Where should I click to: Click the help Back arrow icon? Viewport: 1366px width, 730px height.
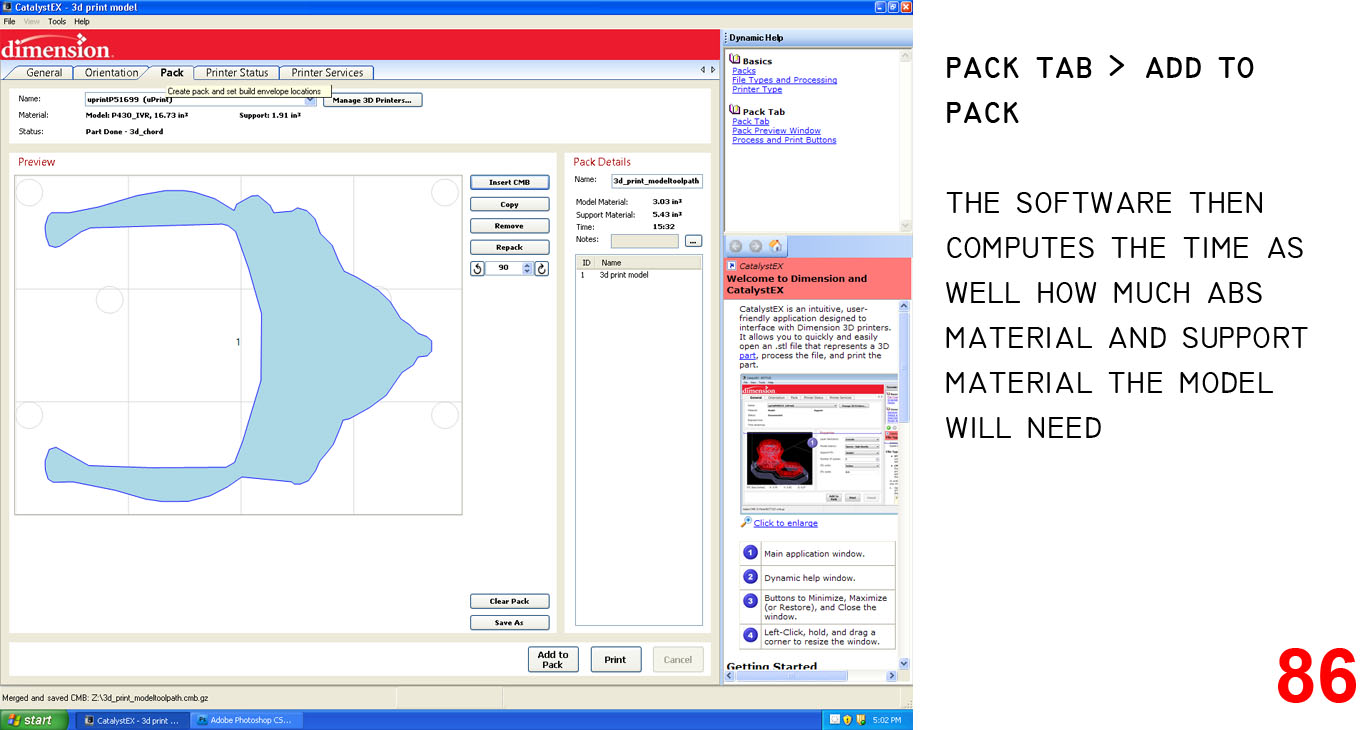[735, 246]
